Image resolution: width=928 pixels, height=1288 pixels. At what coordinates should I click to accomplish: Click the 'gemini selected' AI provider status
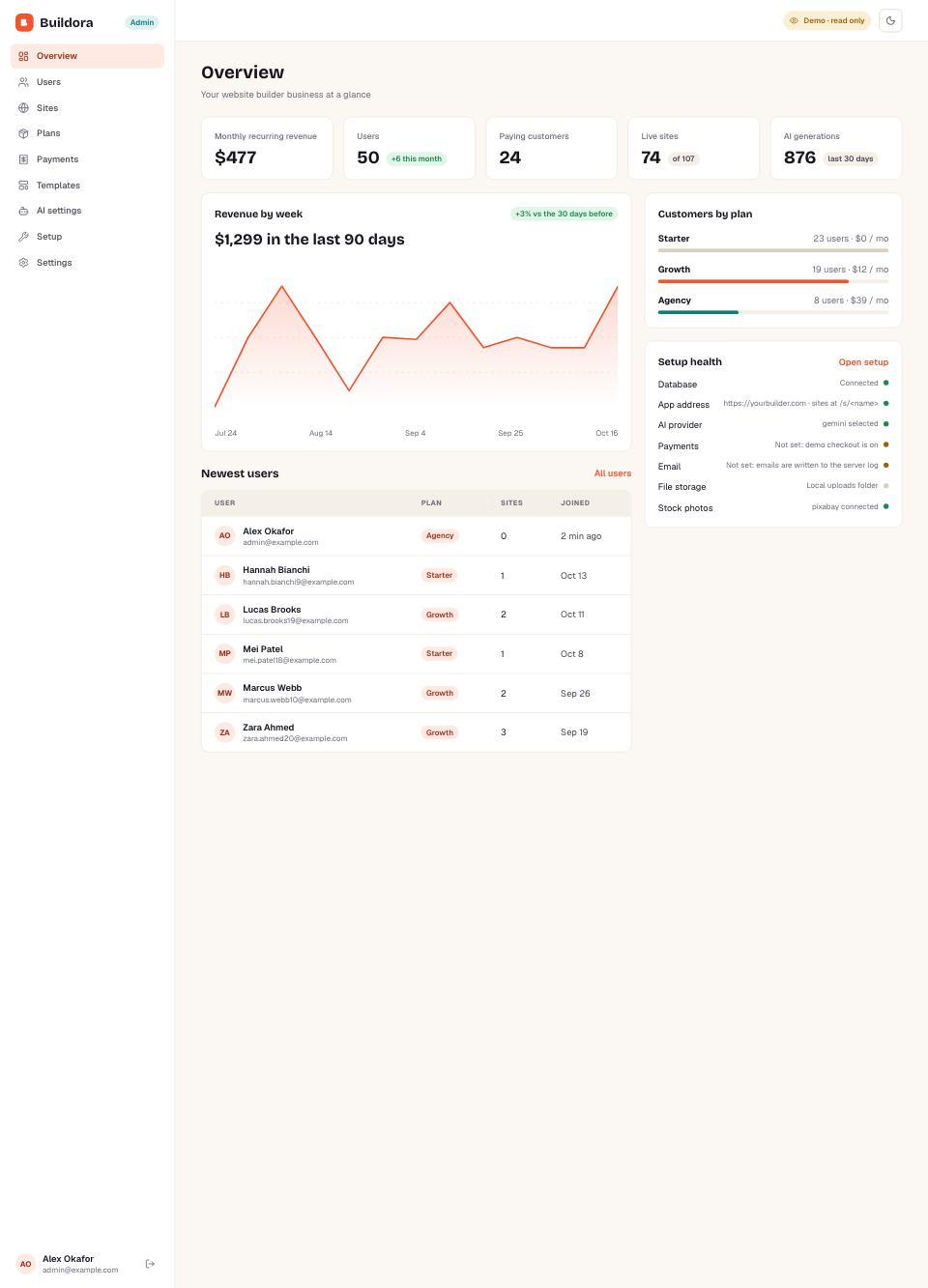(x=851, y=423)
